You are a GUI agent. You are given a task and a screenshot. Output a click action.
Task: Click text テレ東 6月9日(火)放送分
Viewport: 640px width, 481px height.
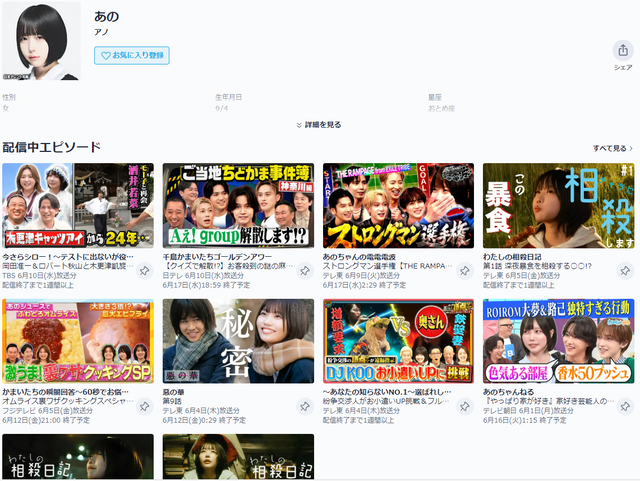361,276
